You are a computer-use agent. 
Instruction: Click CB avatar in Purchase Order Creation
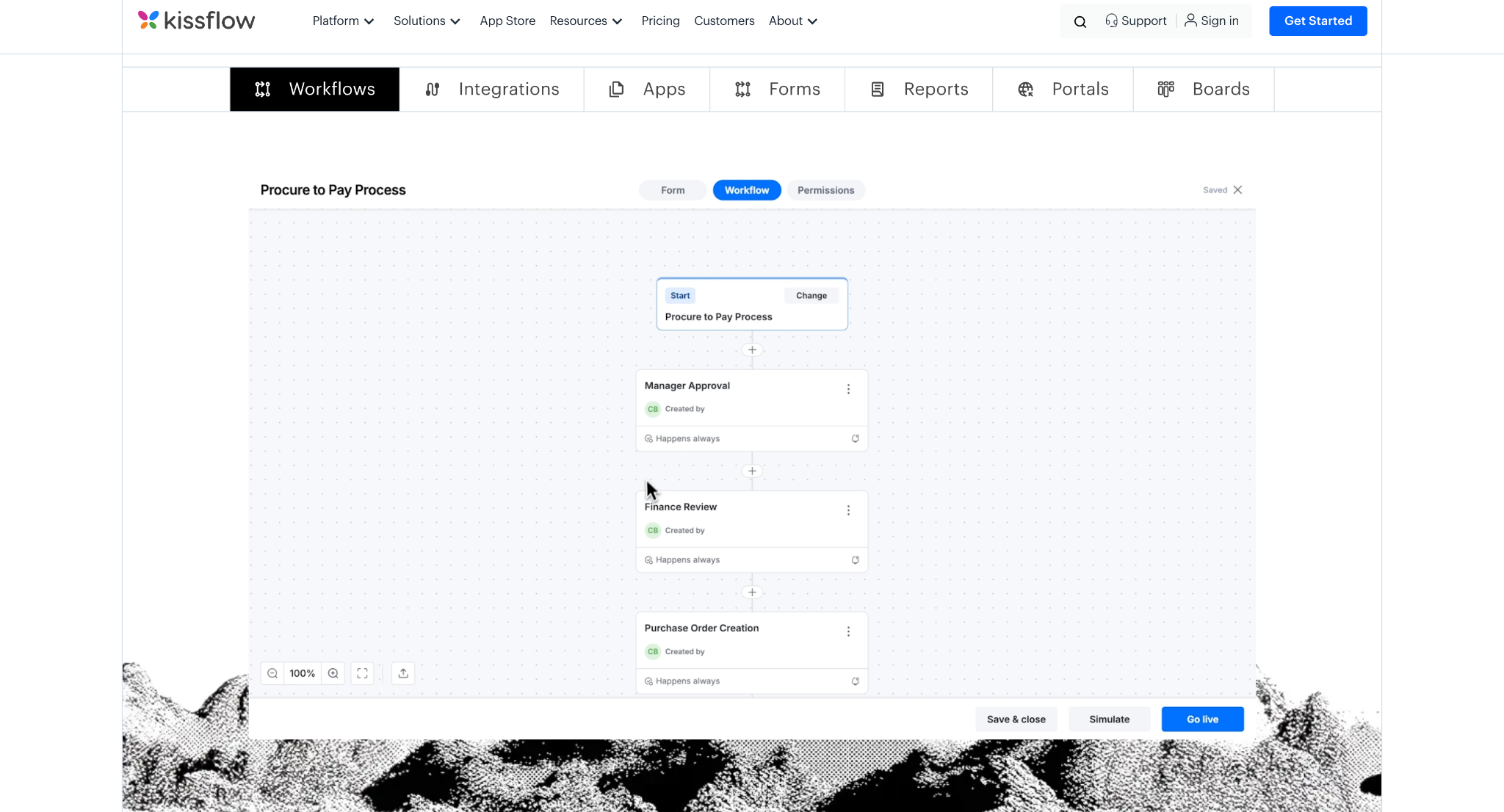653,651
